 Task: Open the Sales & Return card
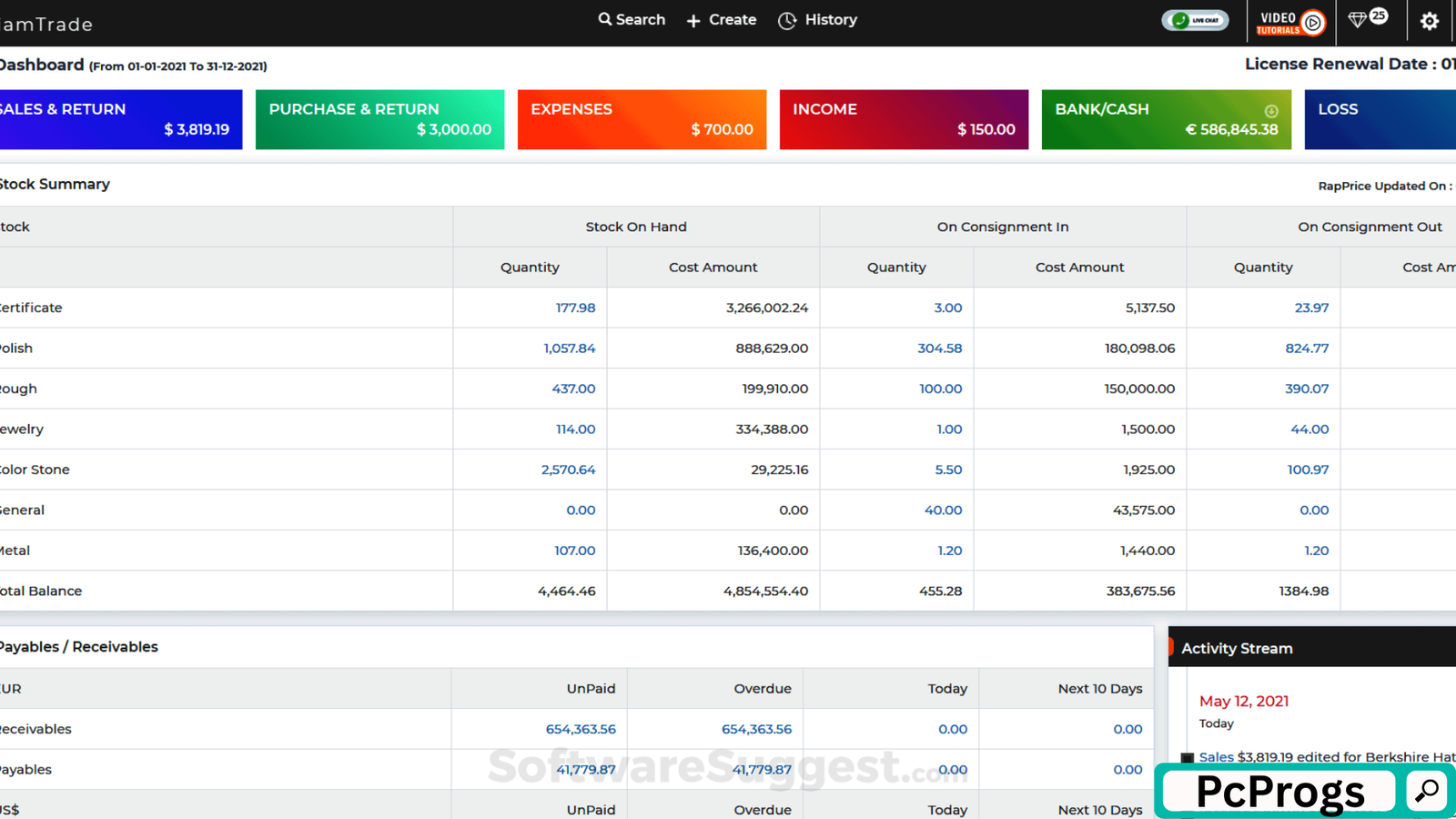pos(120,119)
